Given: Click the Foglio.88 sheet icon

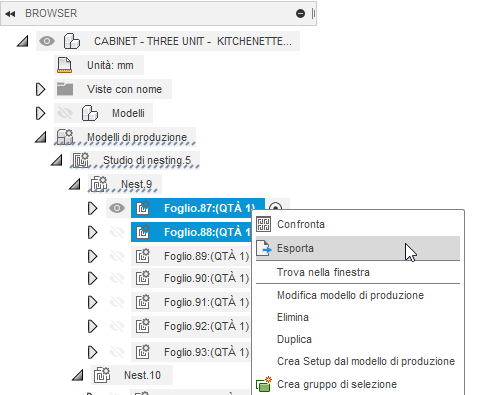Looking at the screenshot, I should click(143, 232).
